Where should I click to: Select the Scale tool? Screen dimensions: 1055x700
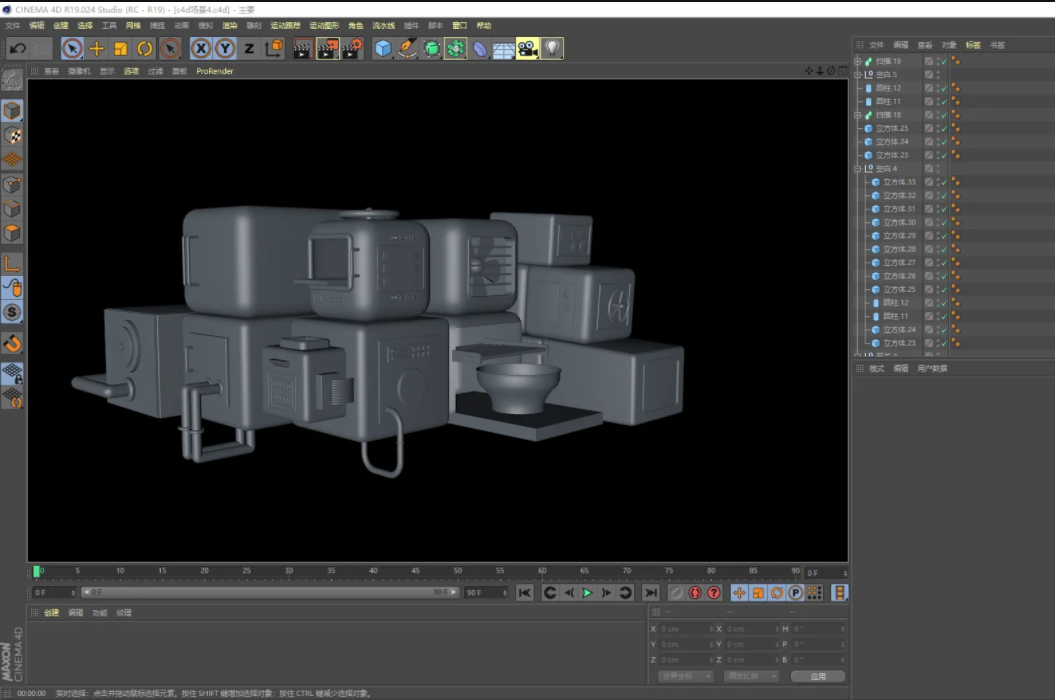click(120, 48)
